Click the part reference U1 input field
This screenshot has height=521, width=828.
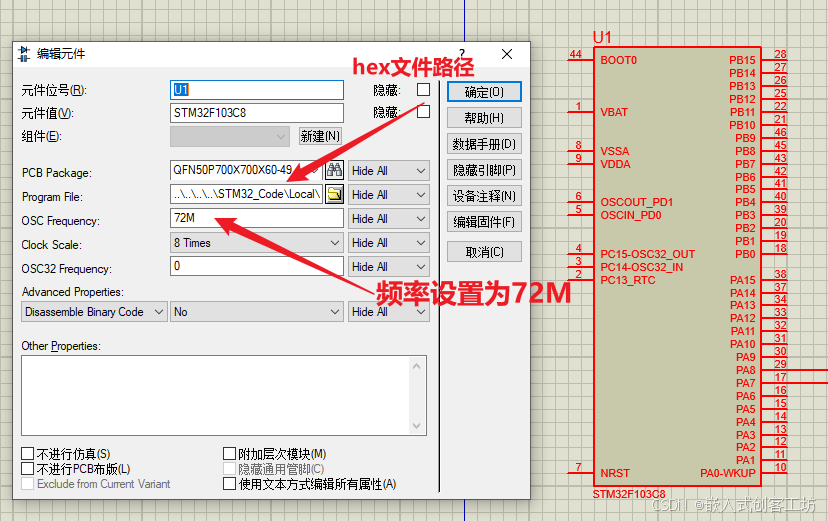click(257, 90)
